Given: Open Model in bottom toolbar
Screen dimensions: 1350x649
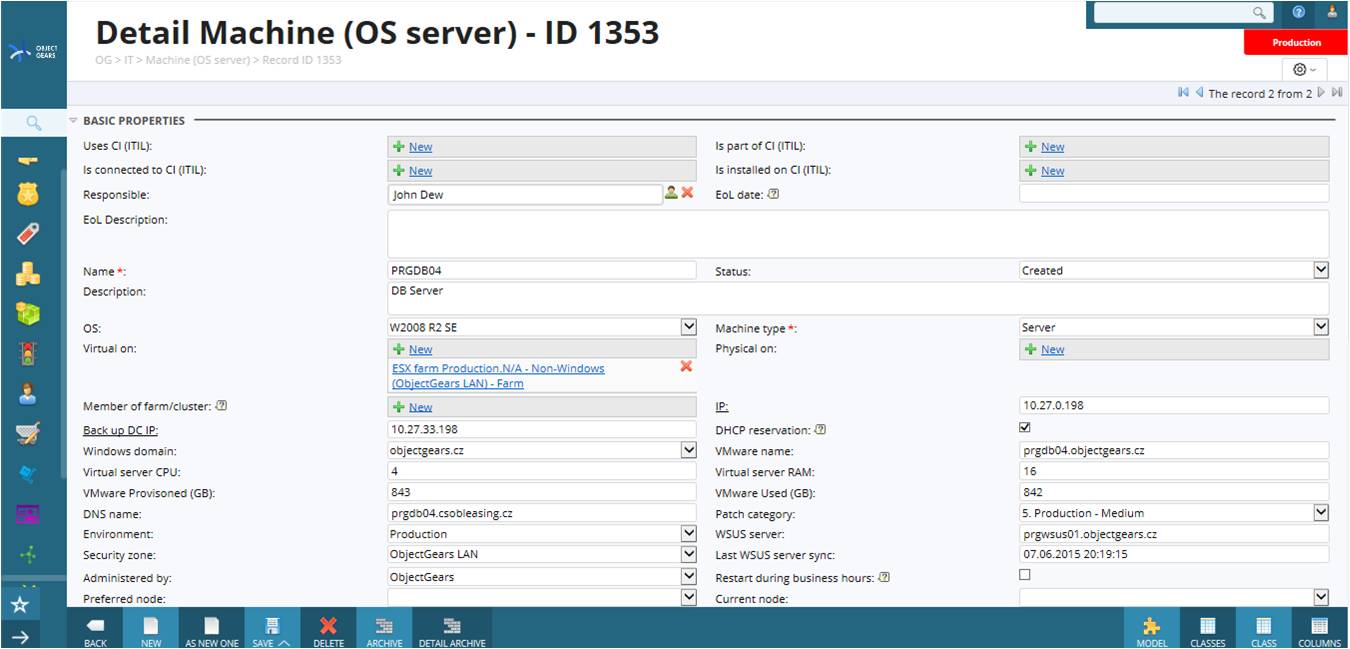Looking at the screenshot, I should click(1152, 631).
